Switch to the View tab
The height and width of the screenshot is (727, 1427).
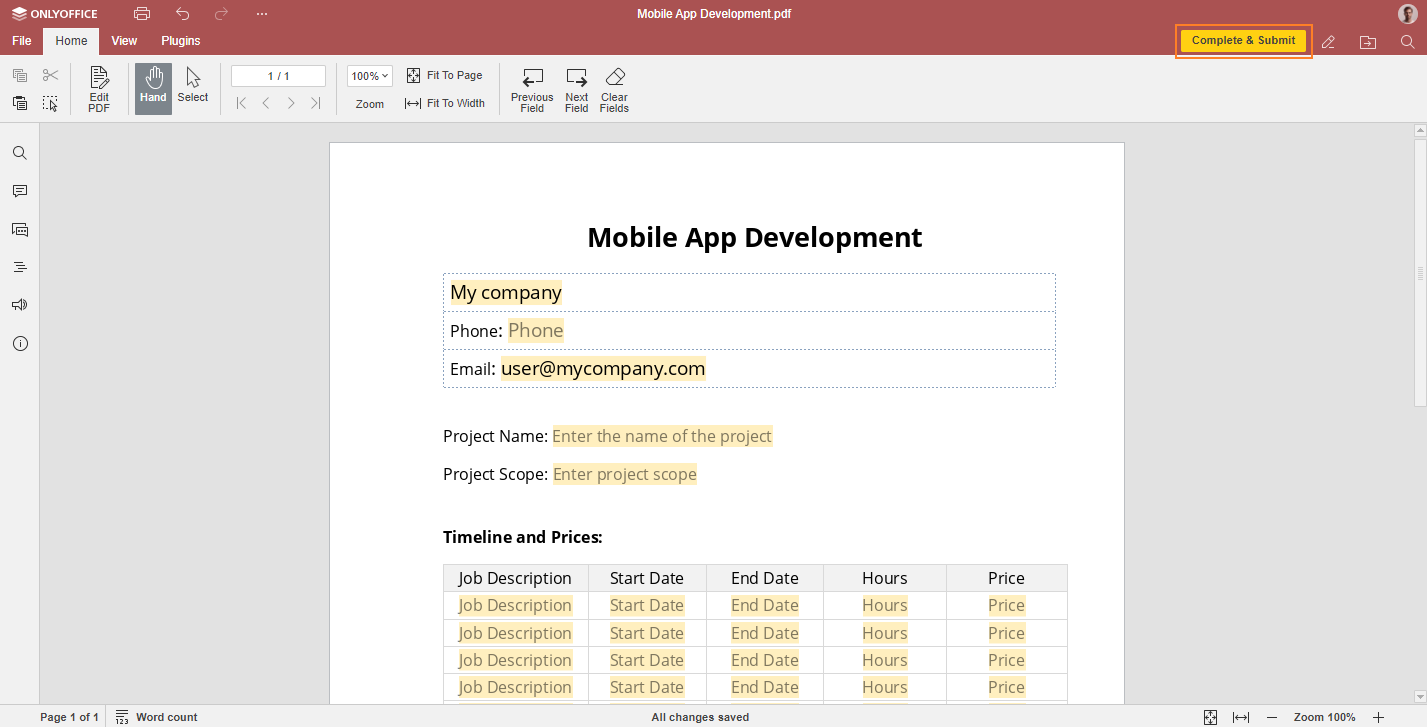tap(123, 41)
